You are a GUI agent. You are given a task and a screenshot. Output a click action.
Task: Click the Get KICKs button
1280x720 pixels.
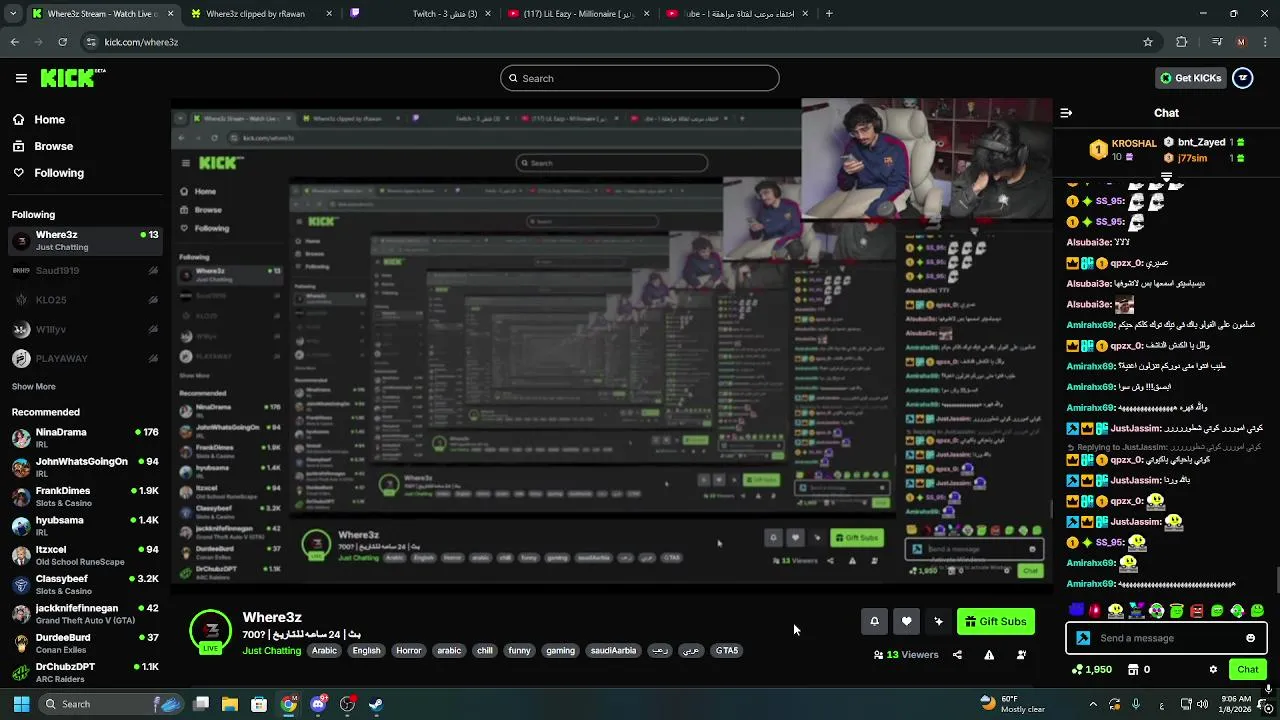tap(1190, 78)
